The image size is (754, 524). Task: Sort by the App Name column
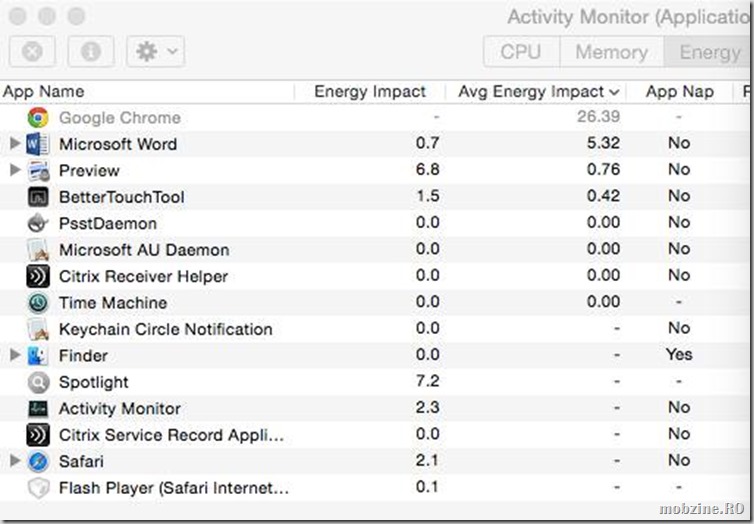147,91
